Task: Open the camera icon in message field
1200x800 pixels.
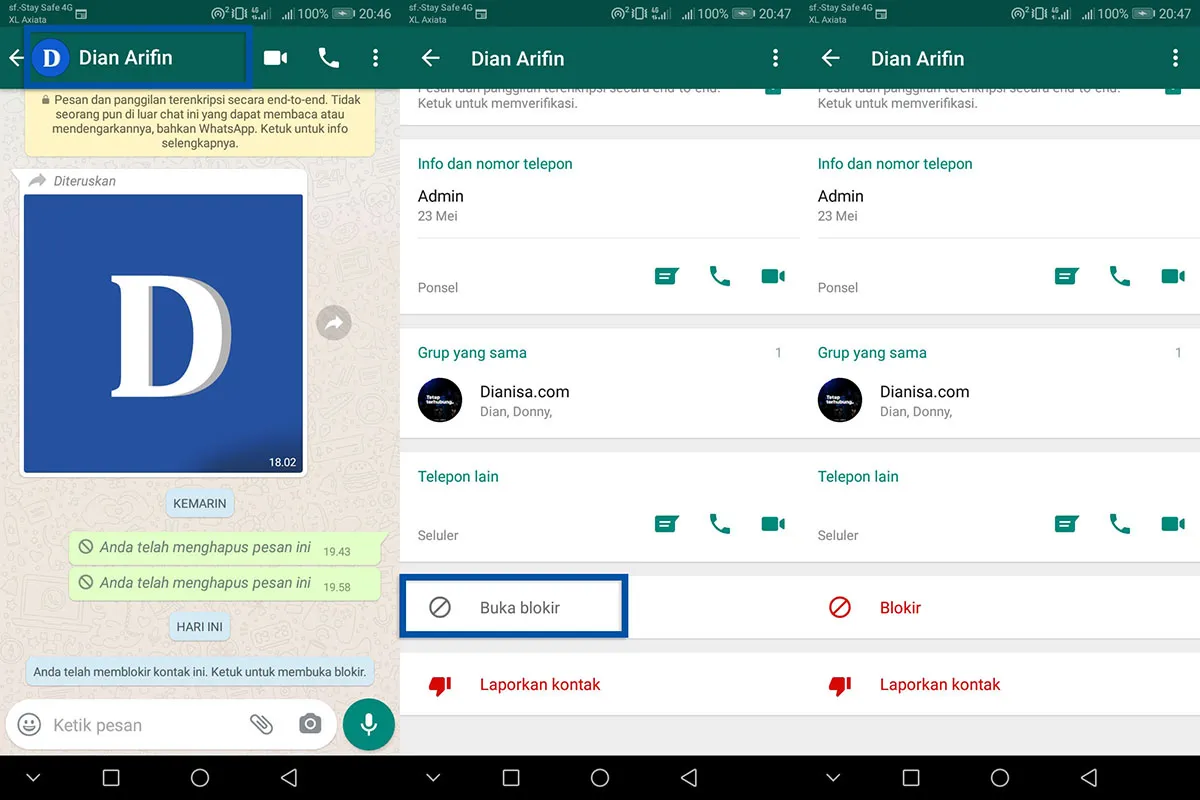Action: (310, 724)
